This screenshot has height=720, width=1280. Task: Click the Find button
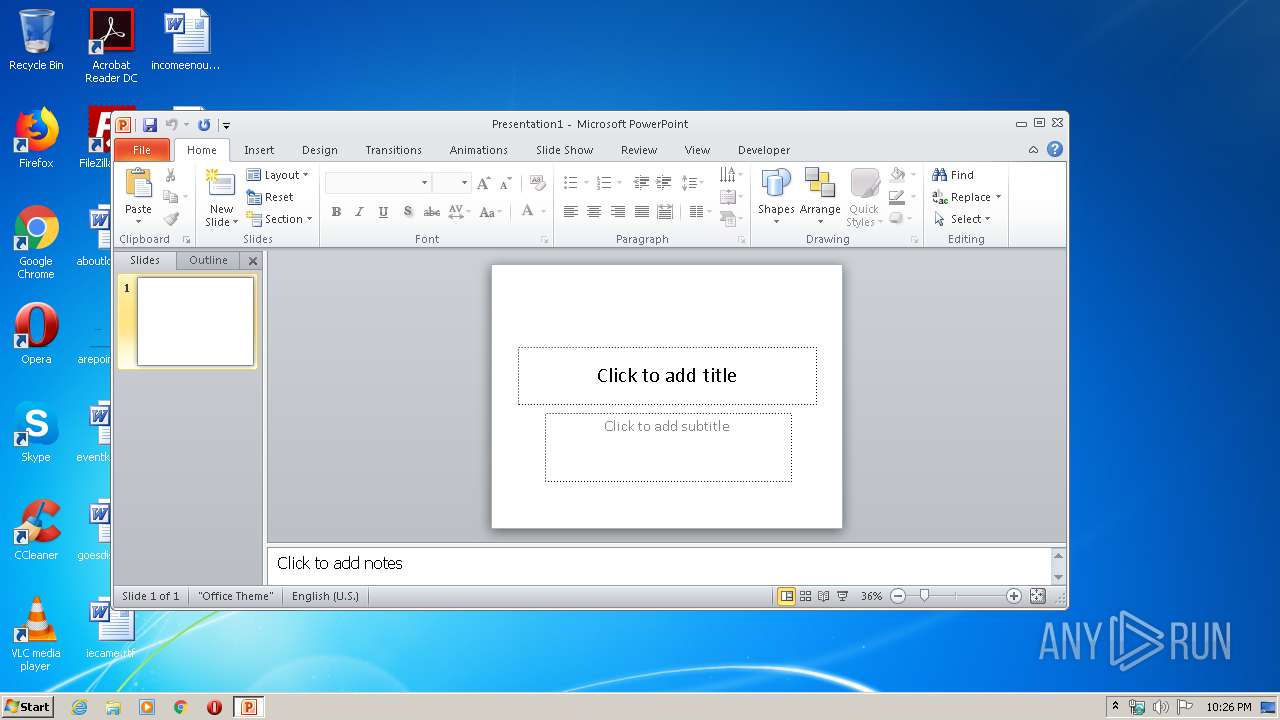coord(953,175)
